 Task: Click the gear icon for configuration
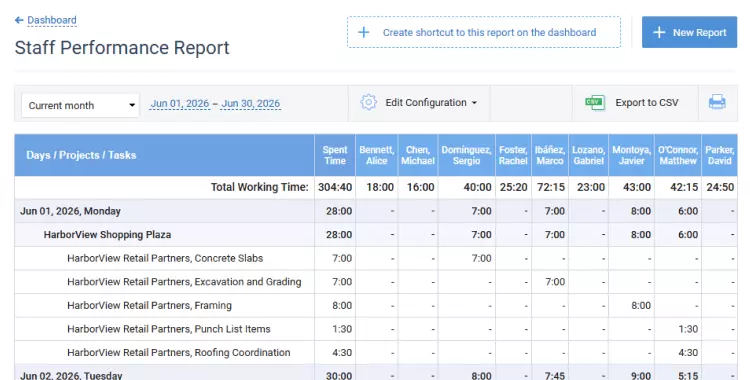[x=368, y=102]
